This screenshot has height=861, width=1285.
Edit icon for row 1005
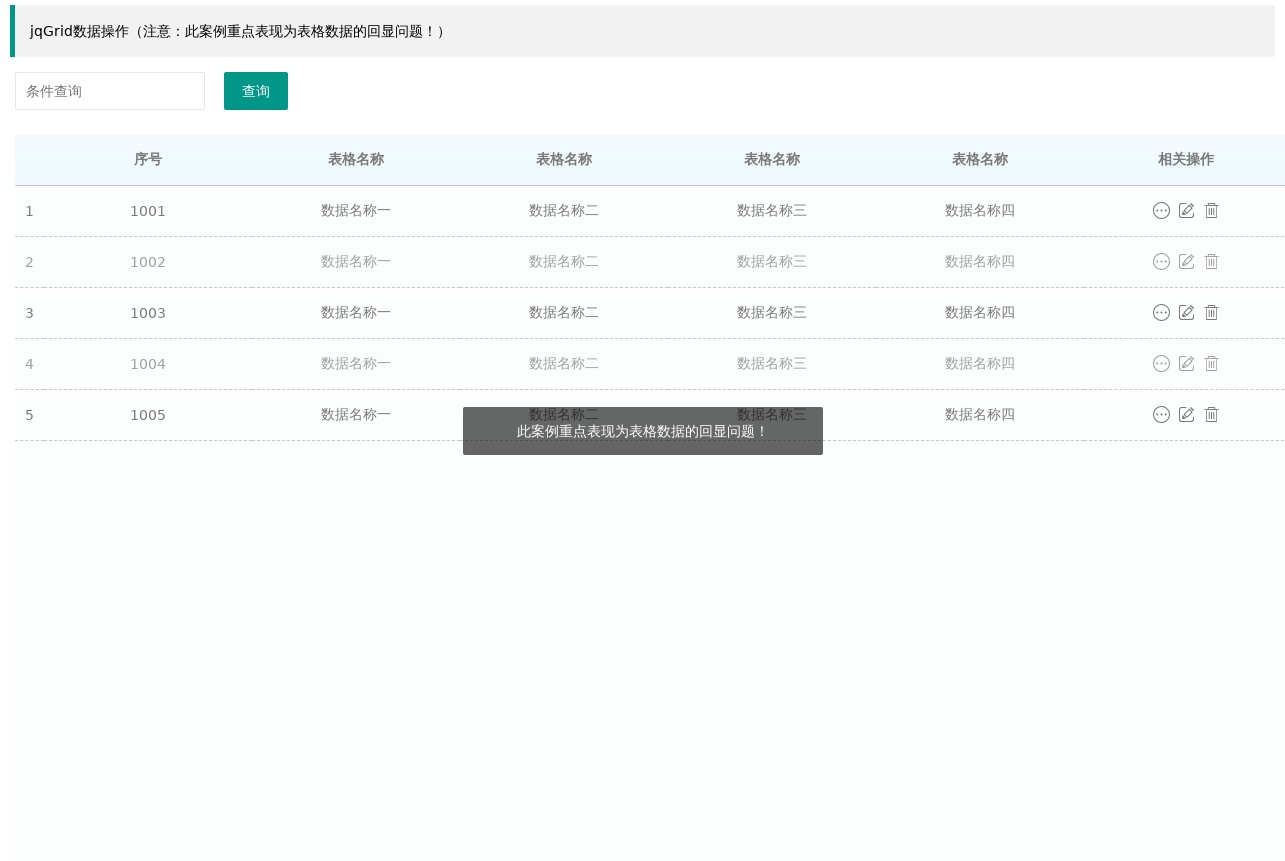pos(1187,415)
